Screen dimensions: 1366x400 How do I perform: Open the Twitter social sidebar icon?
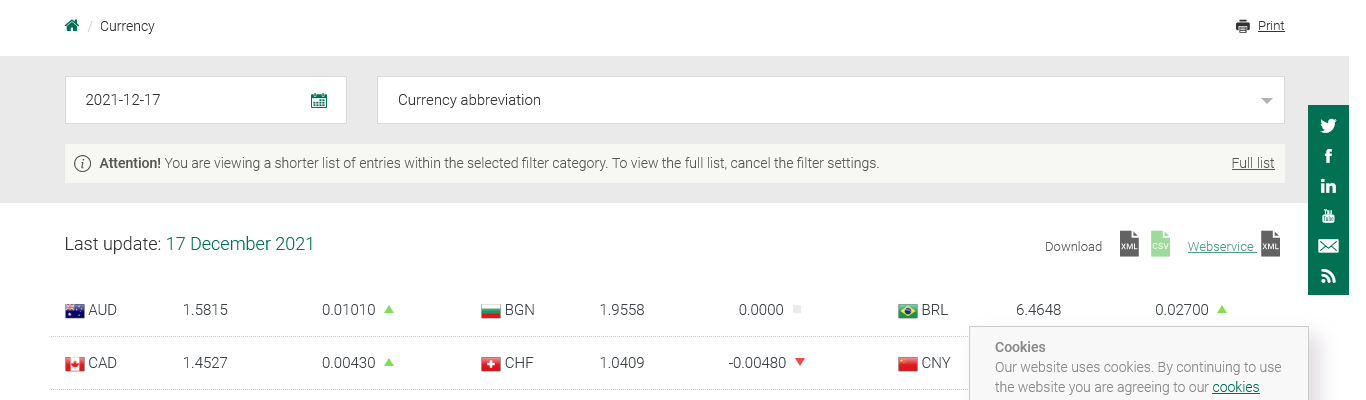pyautogui.click(x=1328, y=126)
